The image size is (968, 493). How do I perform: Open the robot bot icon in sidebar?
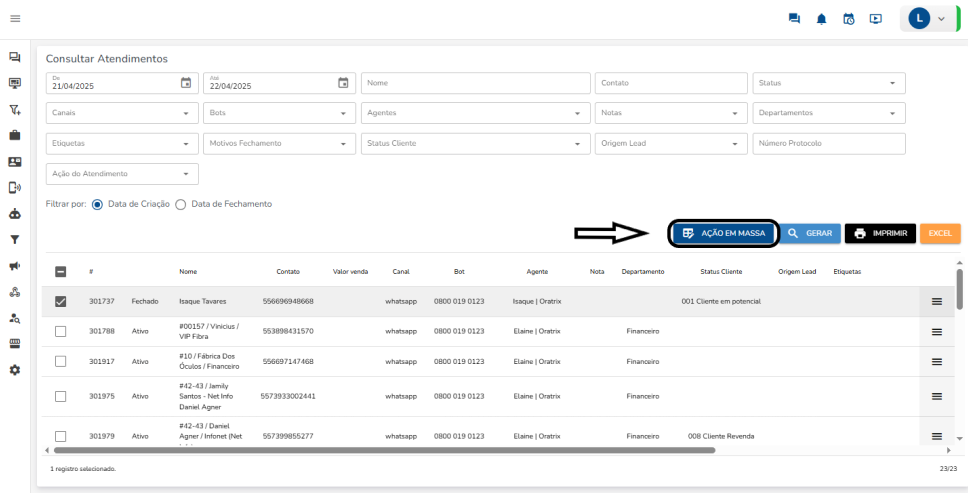(15, 213)
